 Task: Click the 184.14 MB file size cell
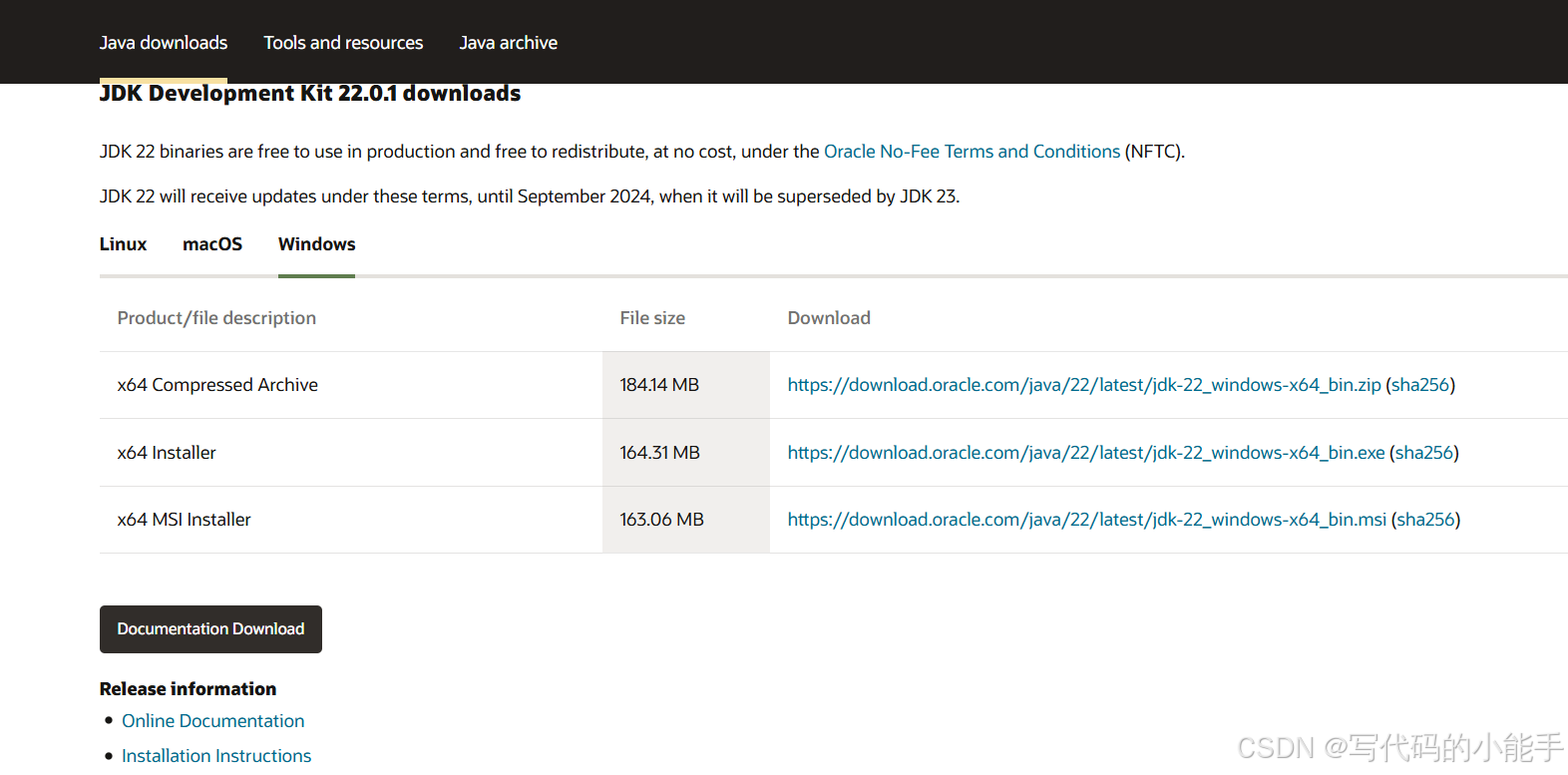pos(686,385)
